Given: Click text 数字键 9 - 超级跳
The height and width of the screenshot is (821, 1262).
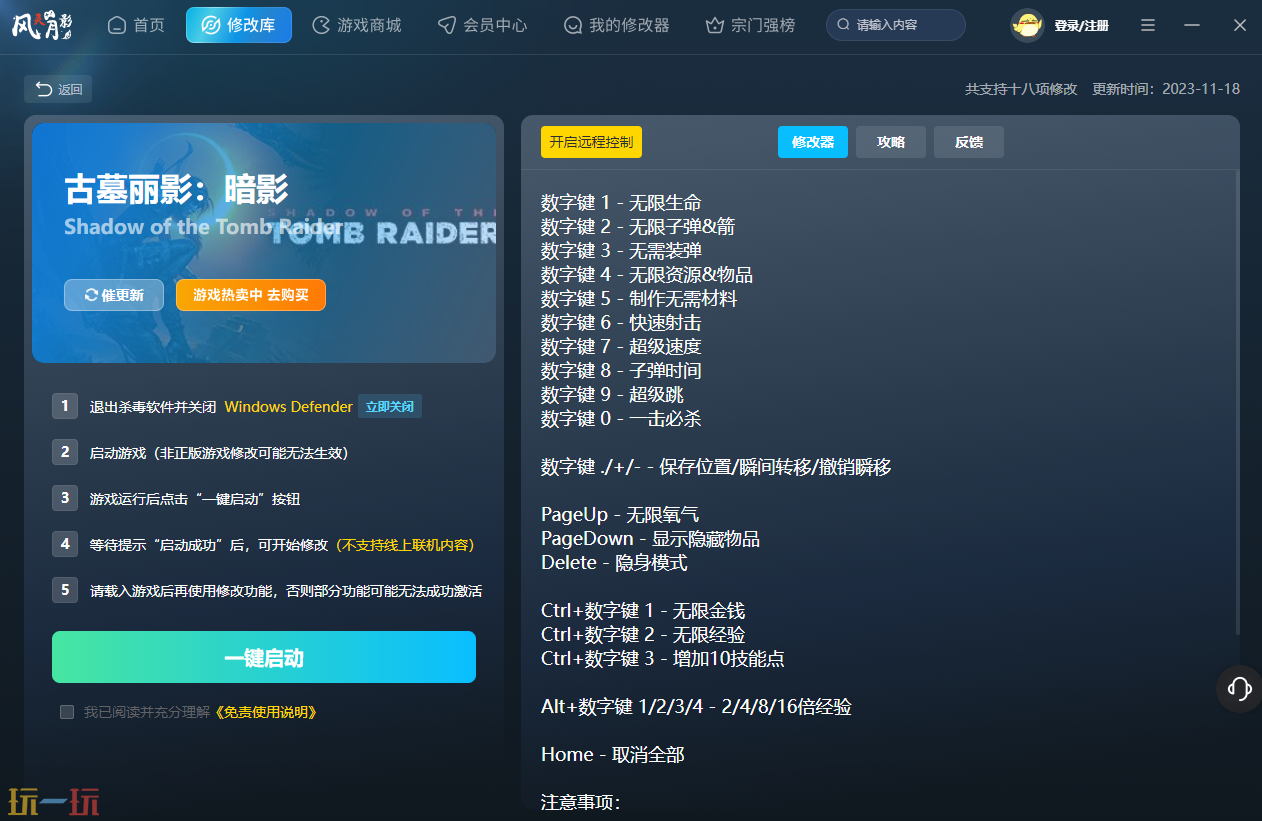Looking at the screenshot, I should (612, 395).
